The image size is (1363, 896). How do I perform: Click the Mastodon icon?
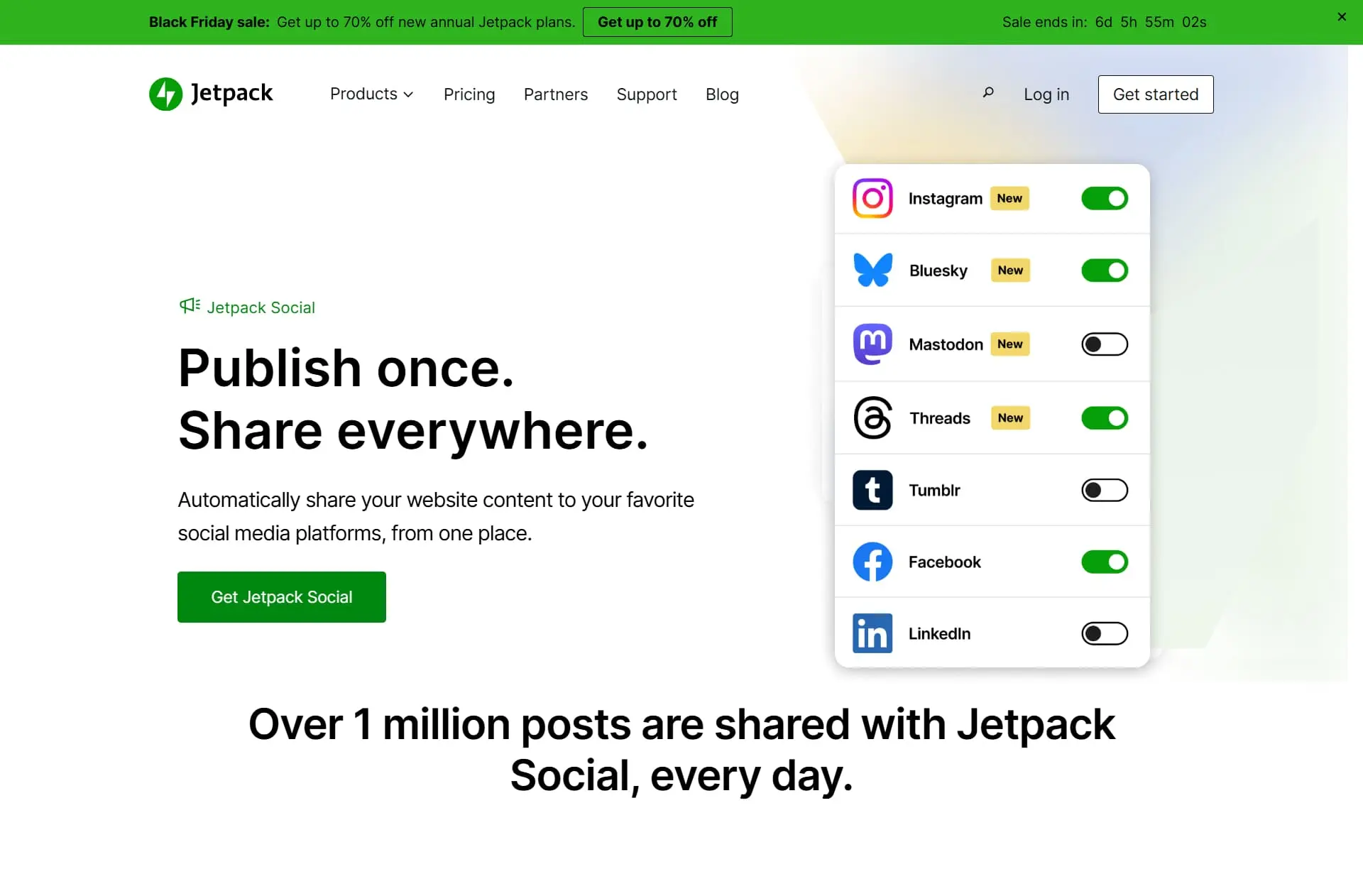point(872,344)
